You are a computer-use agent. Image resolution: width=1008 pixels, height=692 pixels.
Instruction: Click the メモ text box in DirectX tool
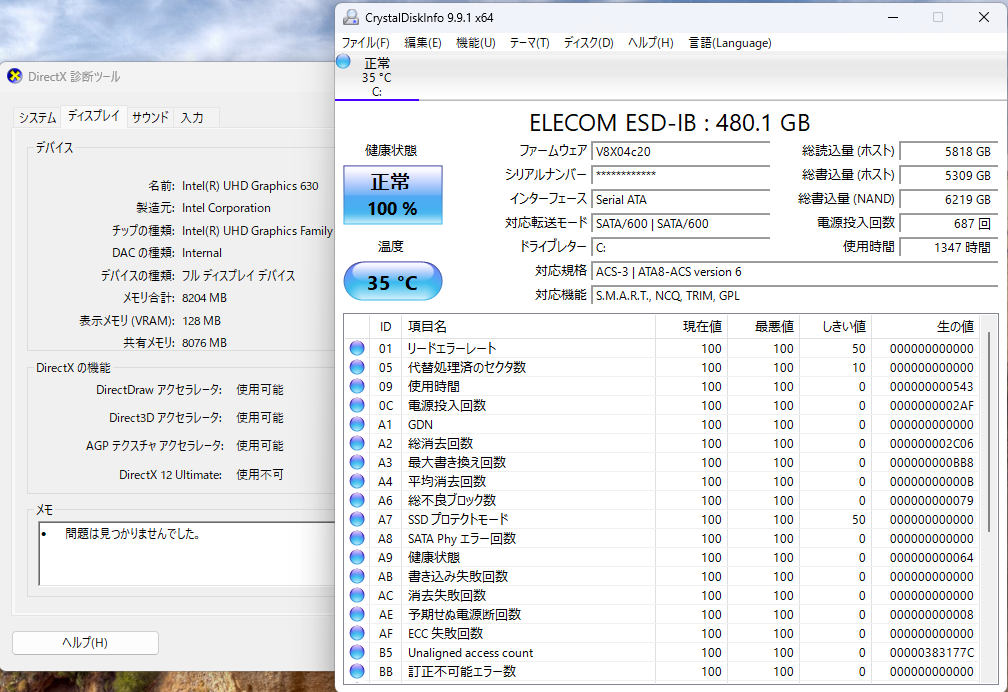[187, 554]
